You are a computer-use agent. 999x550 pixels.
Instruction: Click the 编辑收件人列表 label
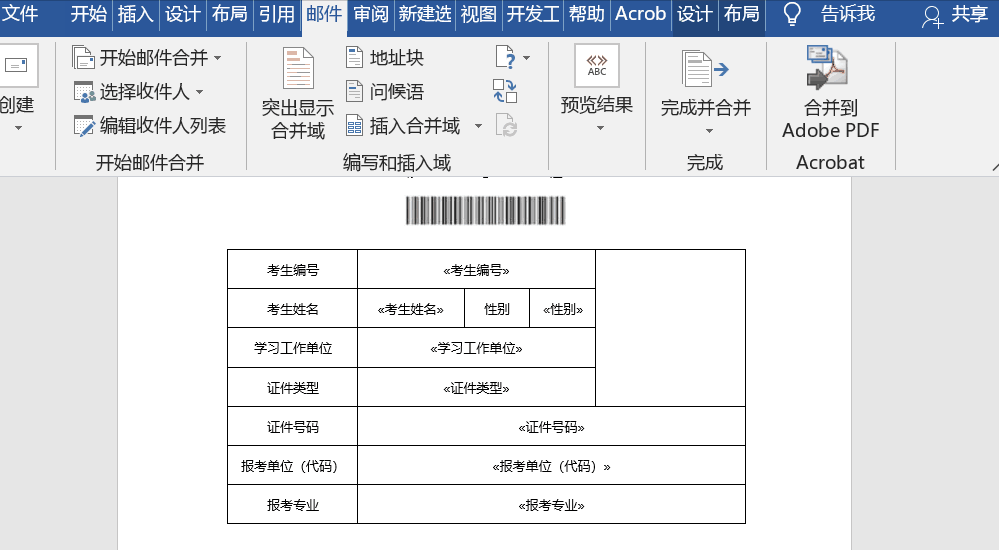(163, 126)
